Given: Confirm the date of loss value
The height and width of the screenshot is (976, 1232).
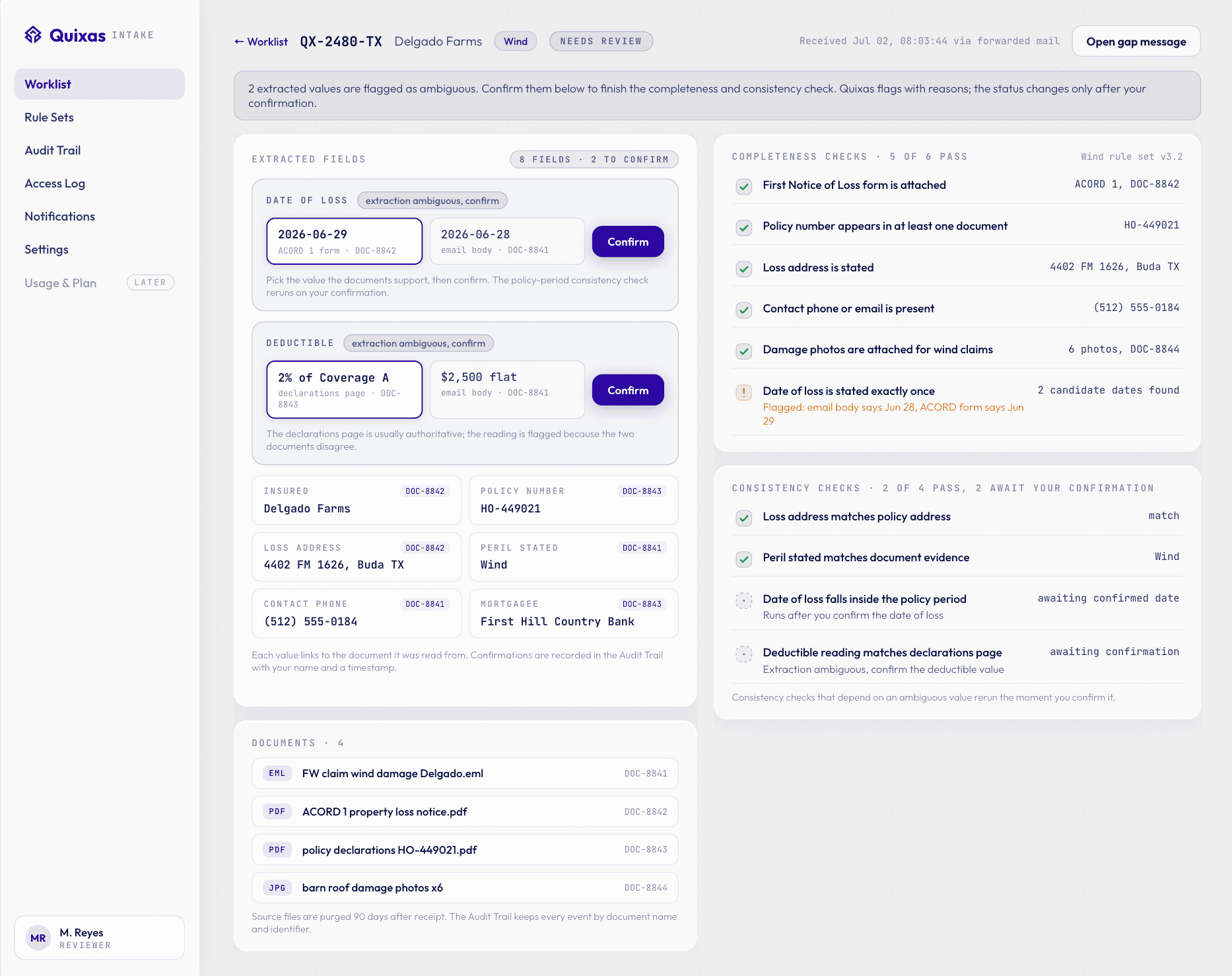Looking at the screenshot, I should tap(628, 242).
